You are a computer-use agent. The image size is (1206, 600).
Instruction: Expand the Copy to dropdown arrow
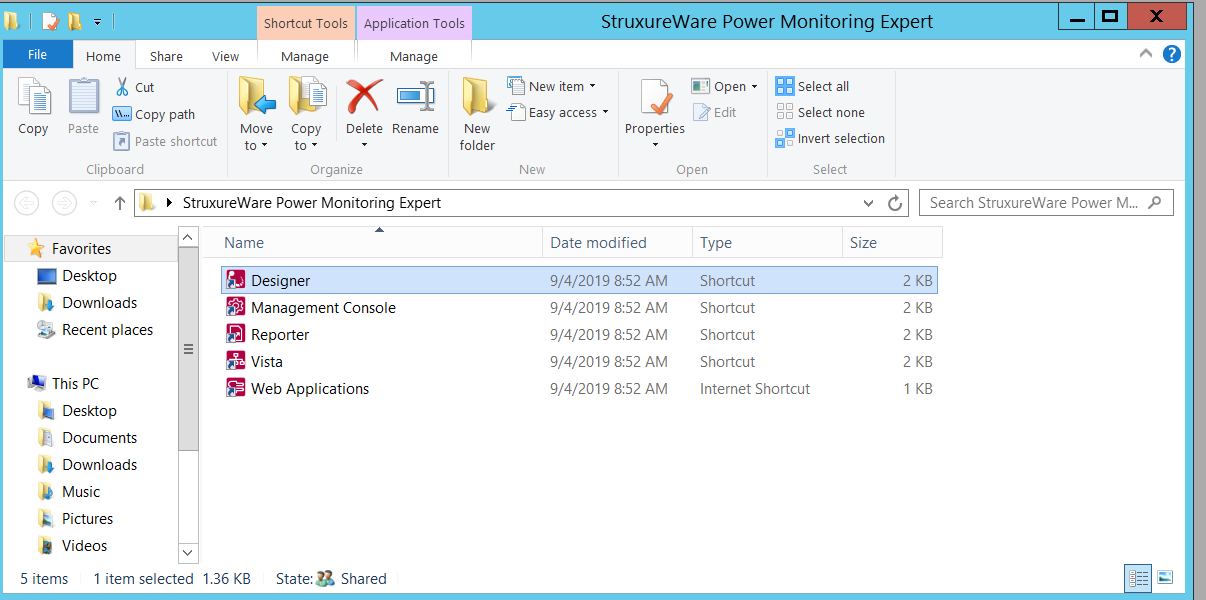click(314, 146)
